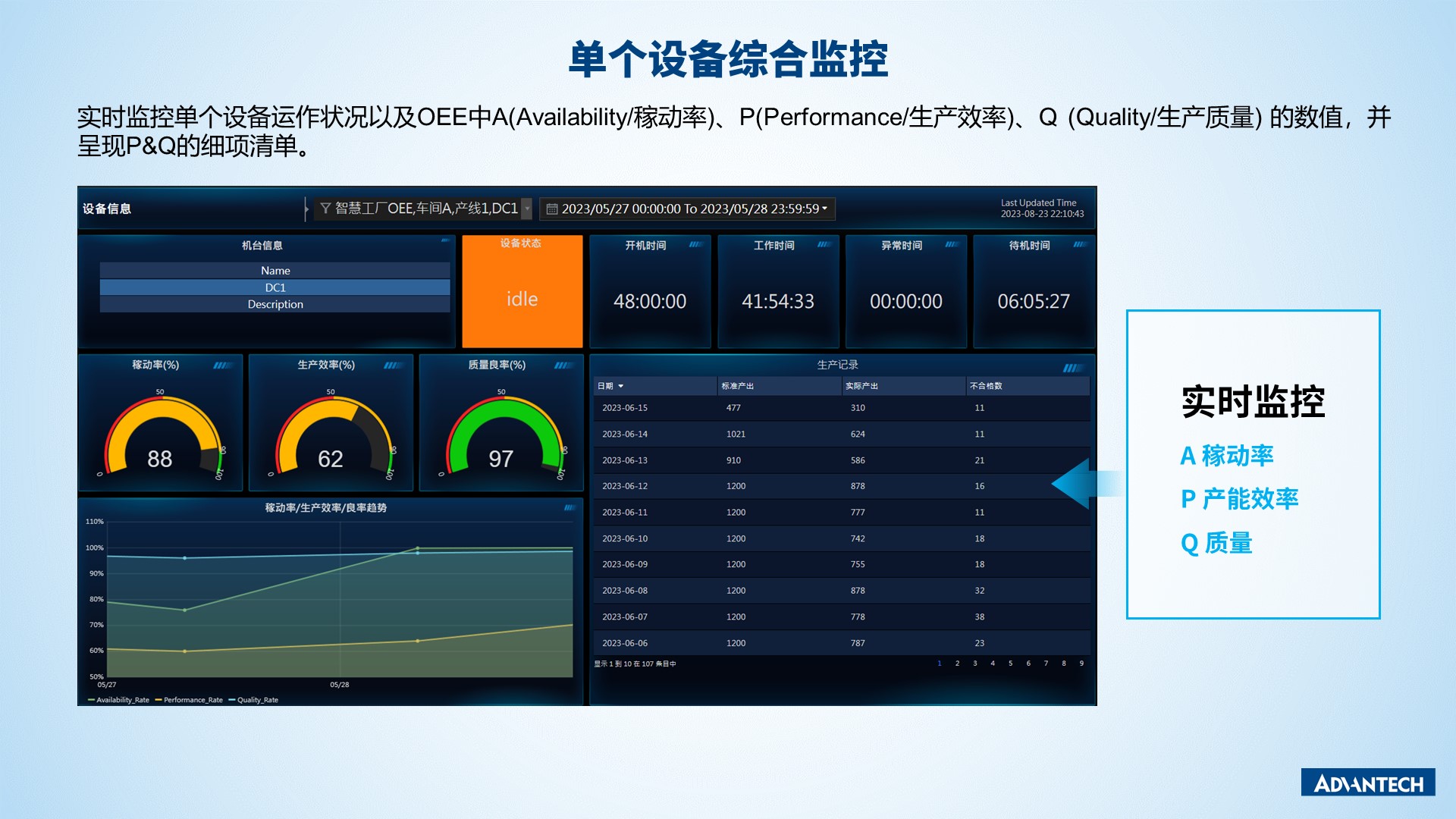Select the 2023-06-08 table row date
This screenshot has height=819, width=1456.
click(625, 591)
